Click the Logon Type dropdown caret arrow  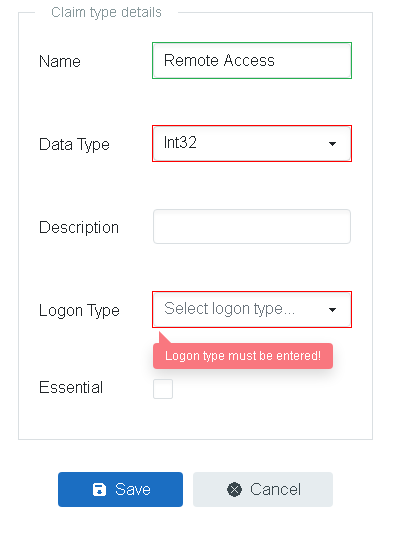click(332, 309)
